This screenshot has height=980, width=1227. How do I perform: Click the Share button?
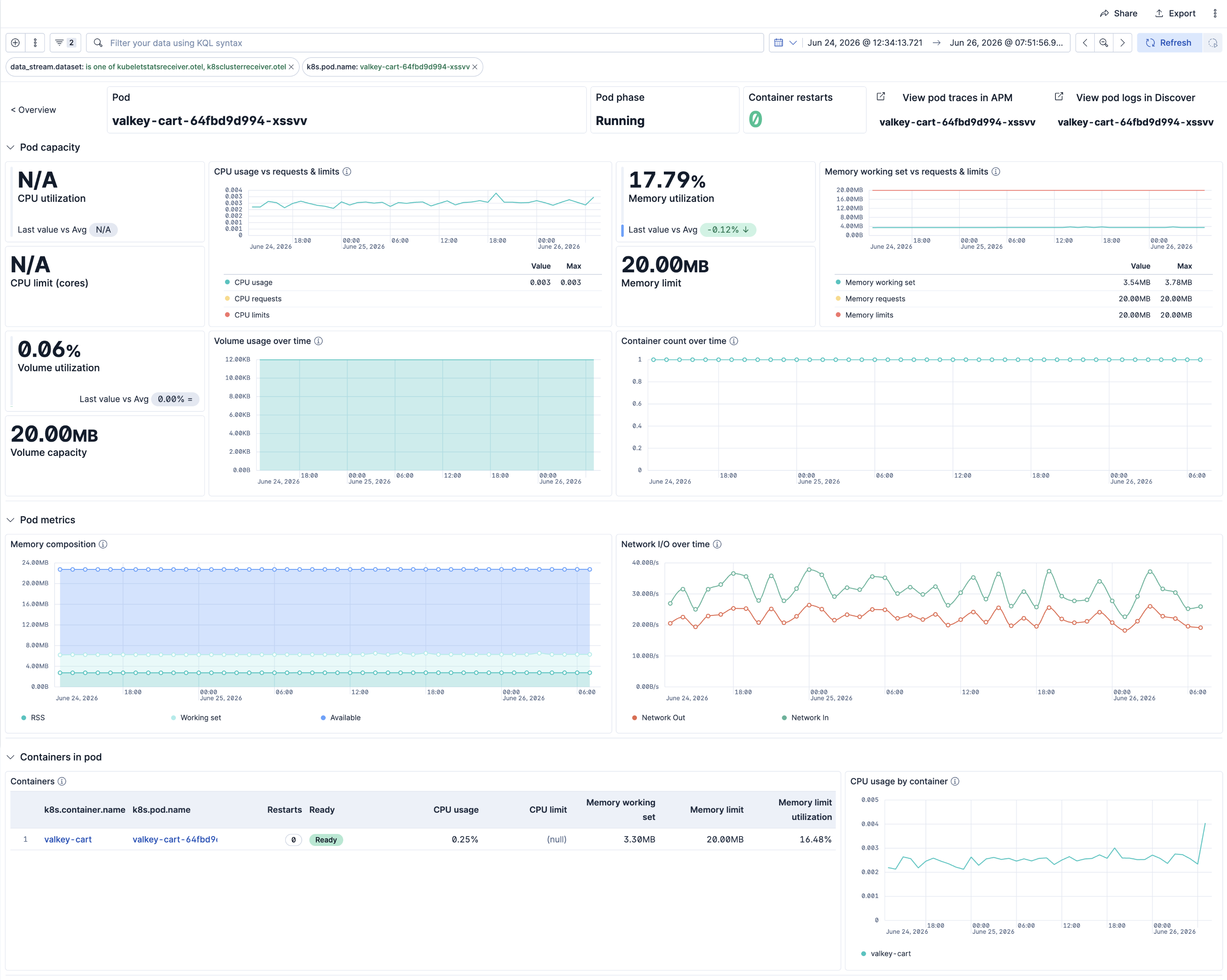[x=1118, y=13]
